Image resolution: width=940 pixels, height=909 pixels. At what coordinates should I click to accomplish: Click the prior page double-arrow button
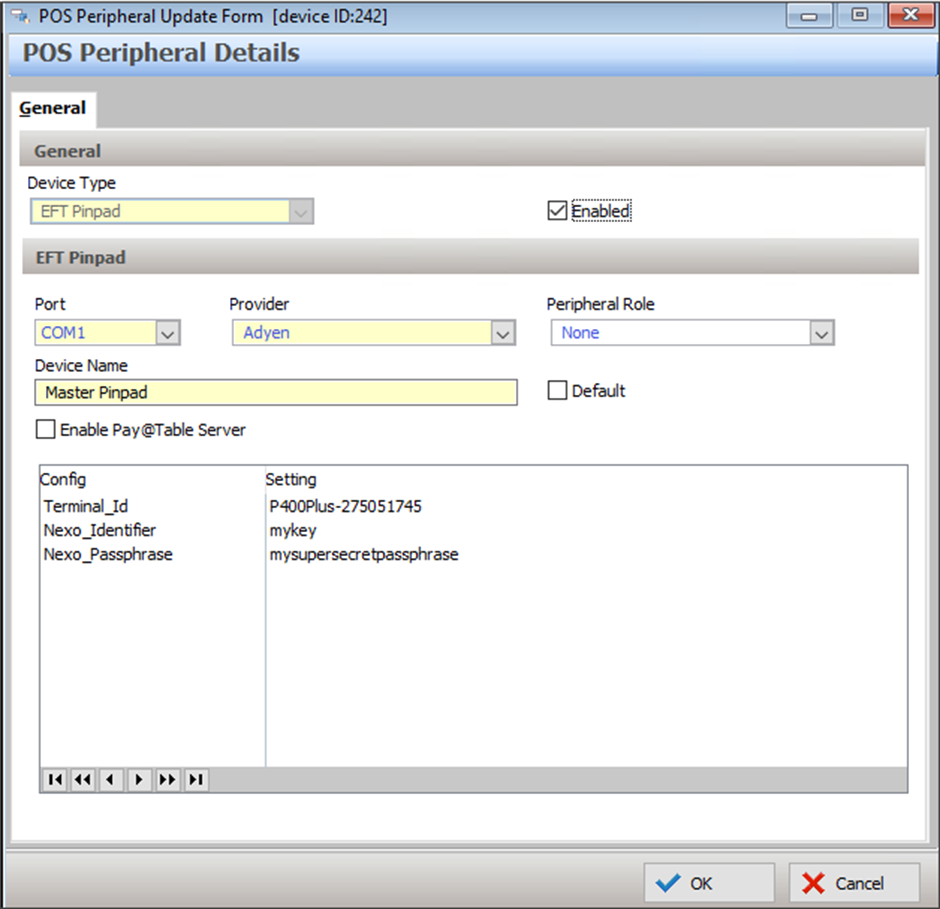coord(82,780)
